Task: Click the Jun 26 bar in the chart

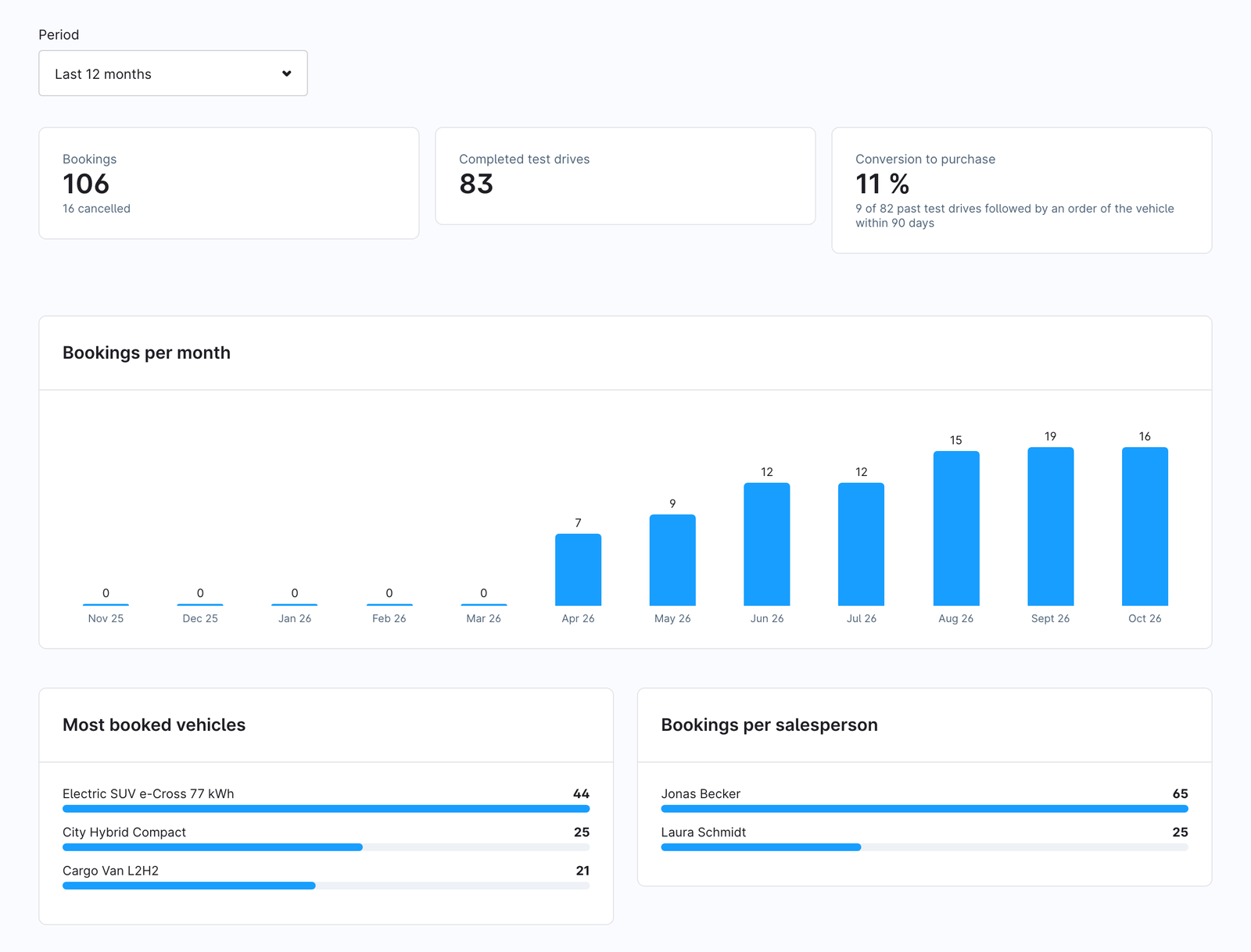Action: point(767,544)
